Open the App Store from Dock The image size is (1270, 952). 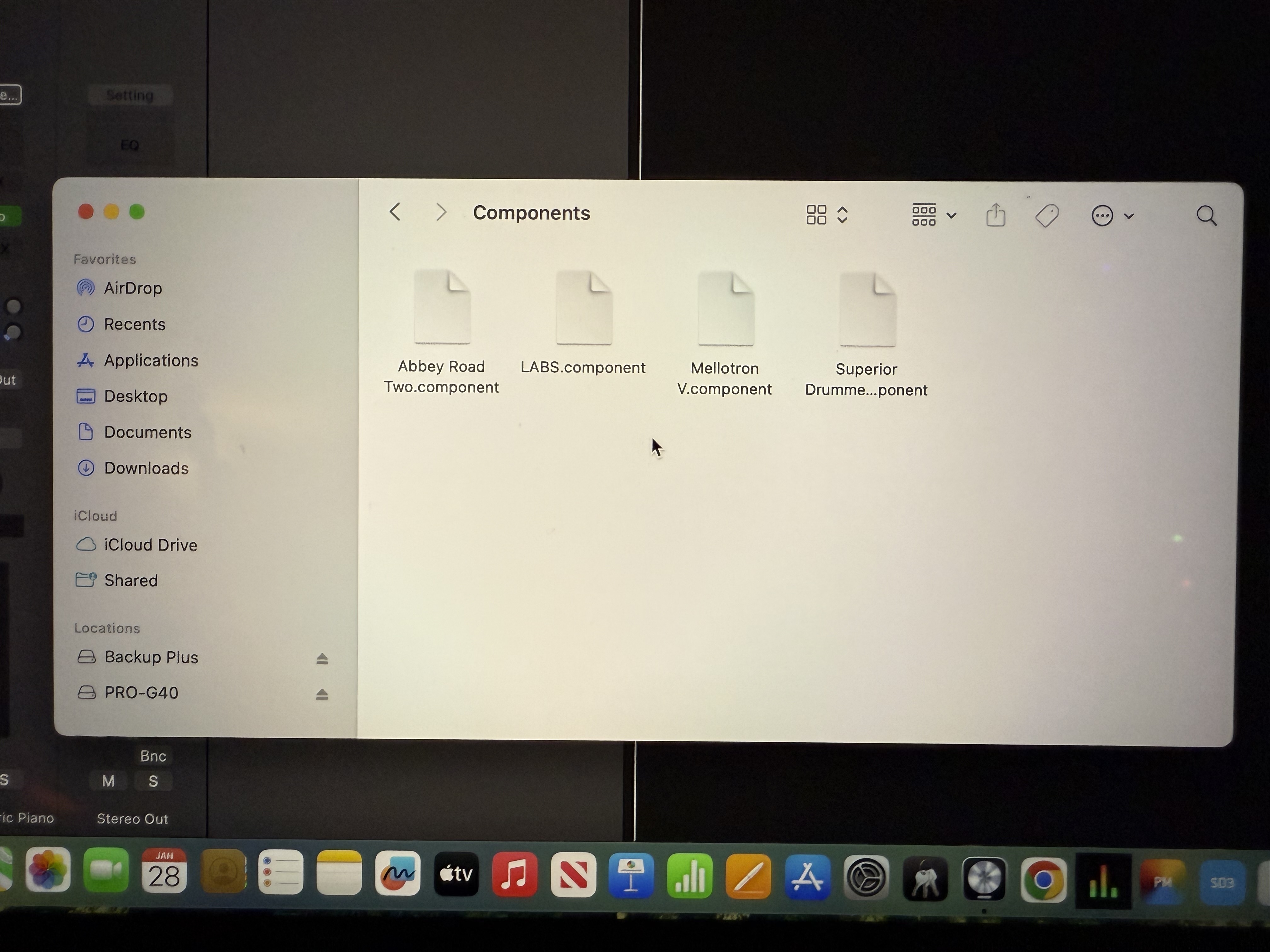click(808, 877)
